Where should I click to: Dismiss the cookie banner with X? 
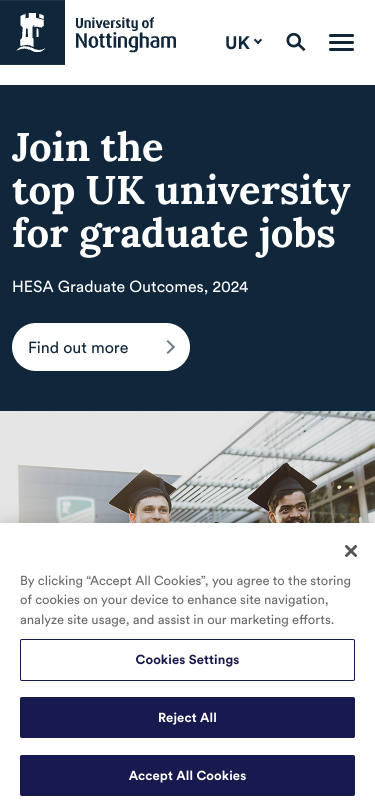351,551
